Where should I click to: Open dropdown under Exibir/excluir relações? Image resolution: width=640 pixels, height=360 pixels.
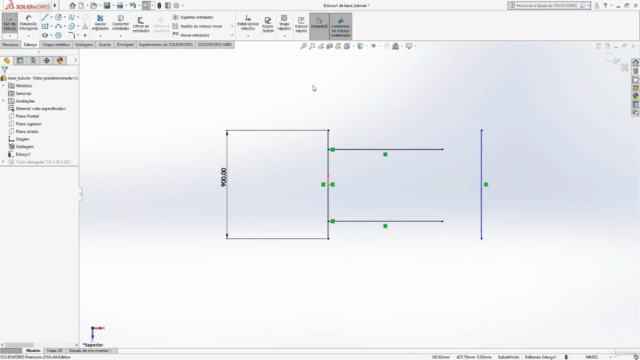click(x=248, y=36)
